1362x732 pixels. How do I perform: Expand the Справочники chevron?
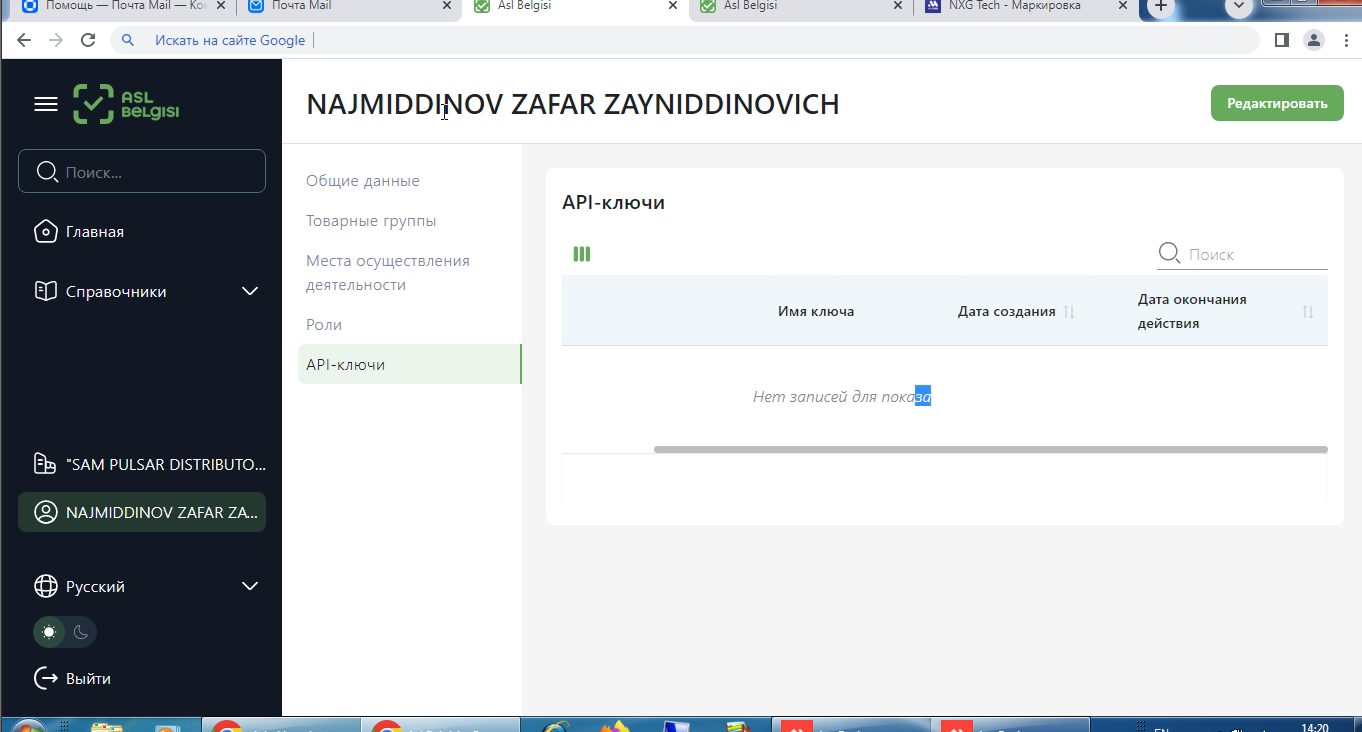click(250, 291)
